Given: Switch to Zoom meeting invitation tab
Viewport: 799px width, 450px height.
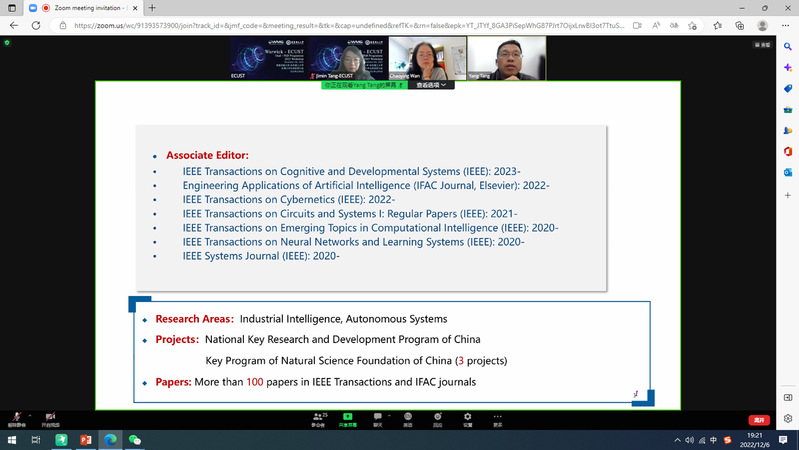Looking at the screenshot, I should click(x=84, y=8).
